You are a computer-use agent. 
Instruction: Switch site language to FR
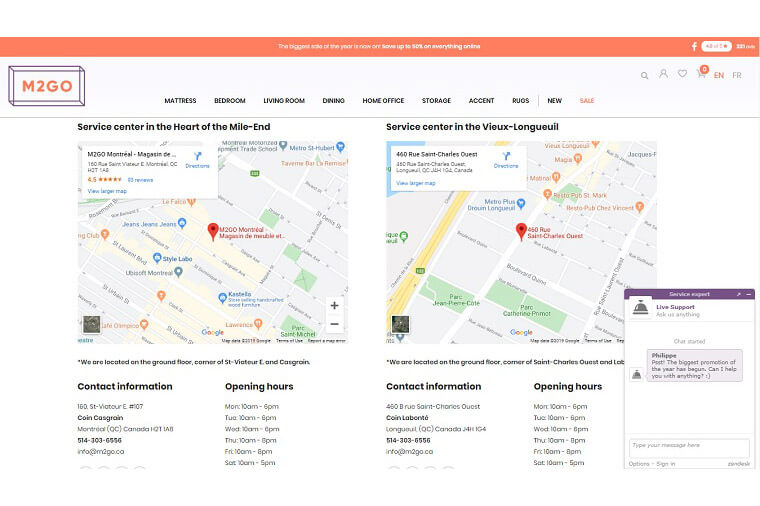coord(736,76)
